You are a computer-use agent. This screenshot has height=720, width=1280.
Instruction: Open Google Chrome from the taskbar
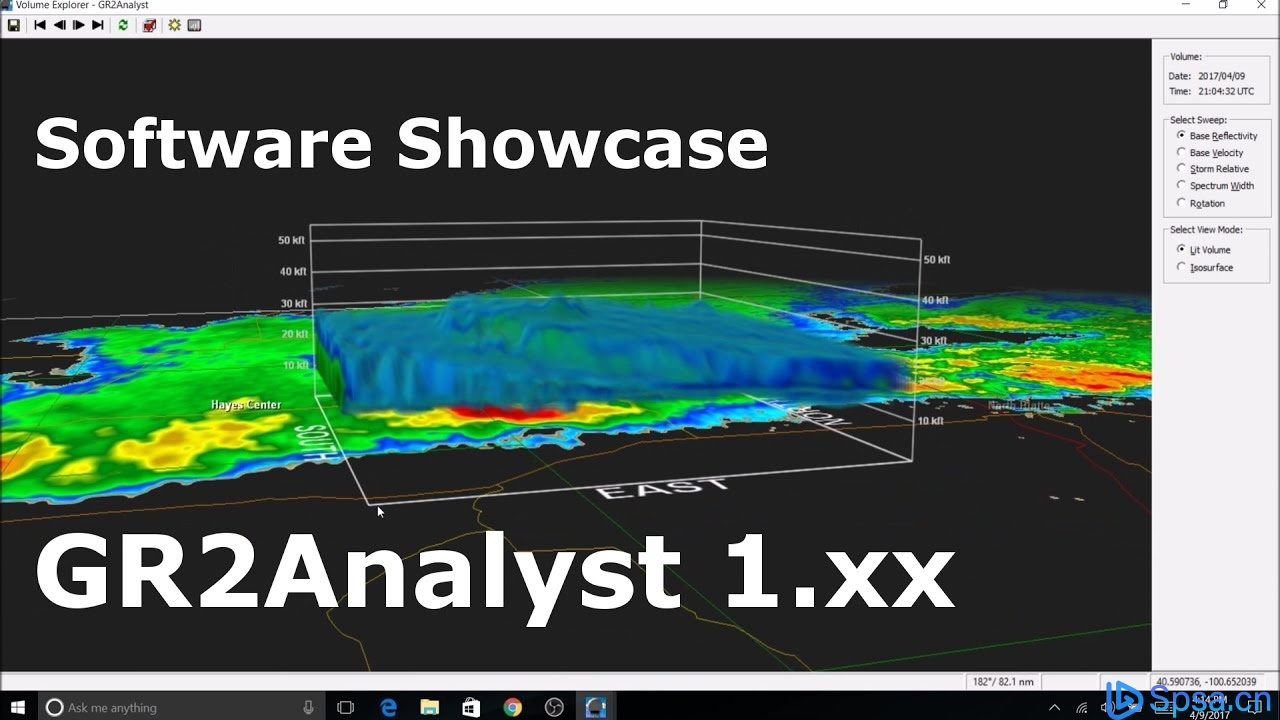pos(513,707)
